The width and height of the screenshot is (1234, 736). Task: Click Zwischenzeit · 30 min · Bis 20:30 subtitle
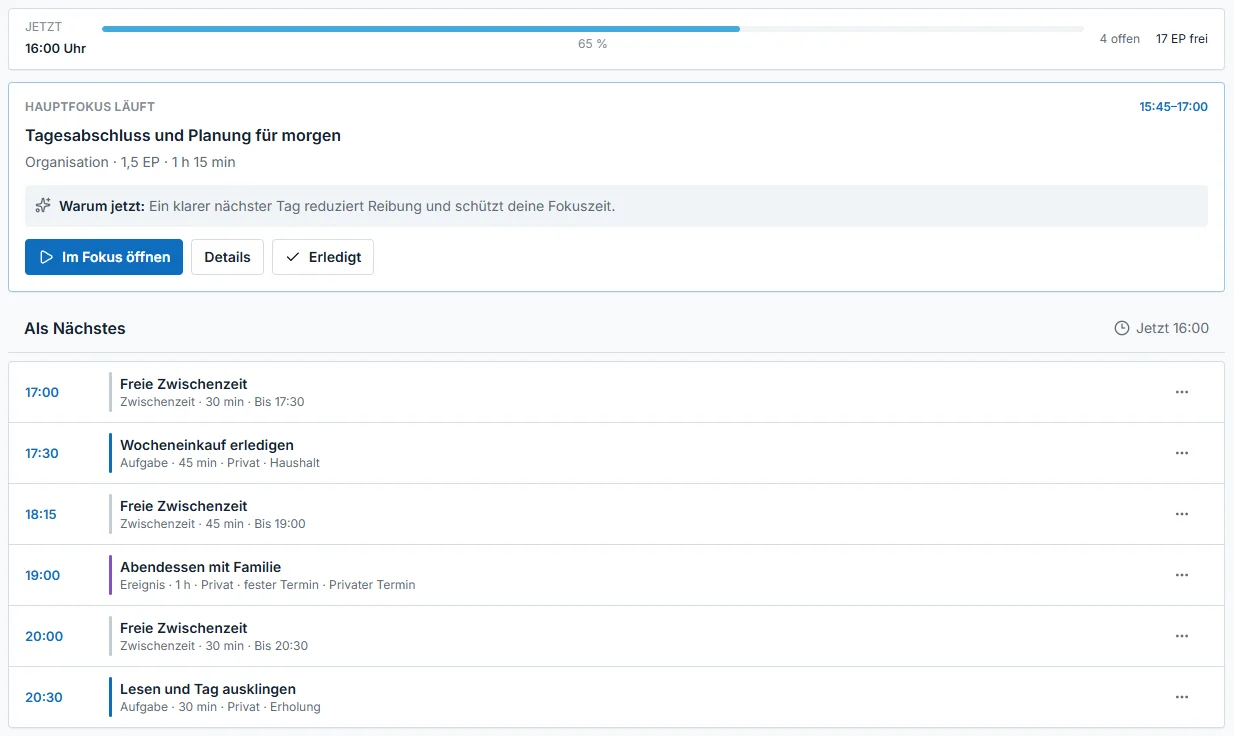[x=214, y=646]
